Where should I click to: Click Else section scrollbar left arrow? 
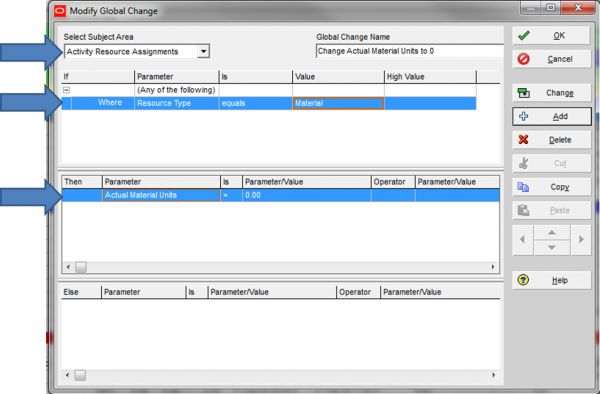coord(68,375)
